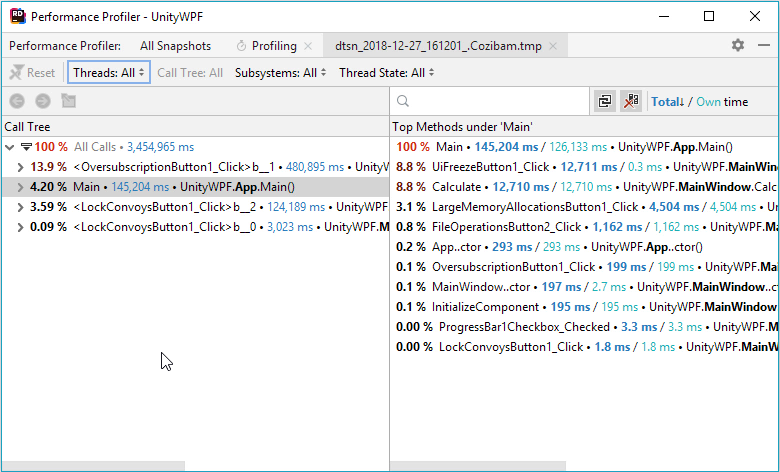The image size is (780, 472).
Task: Close the Cozibam.tmp snapshot tab
Action: coord(553,46)
